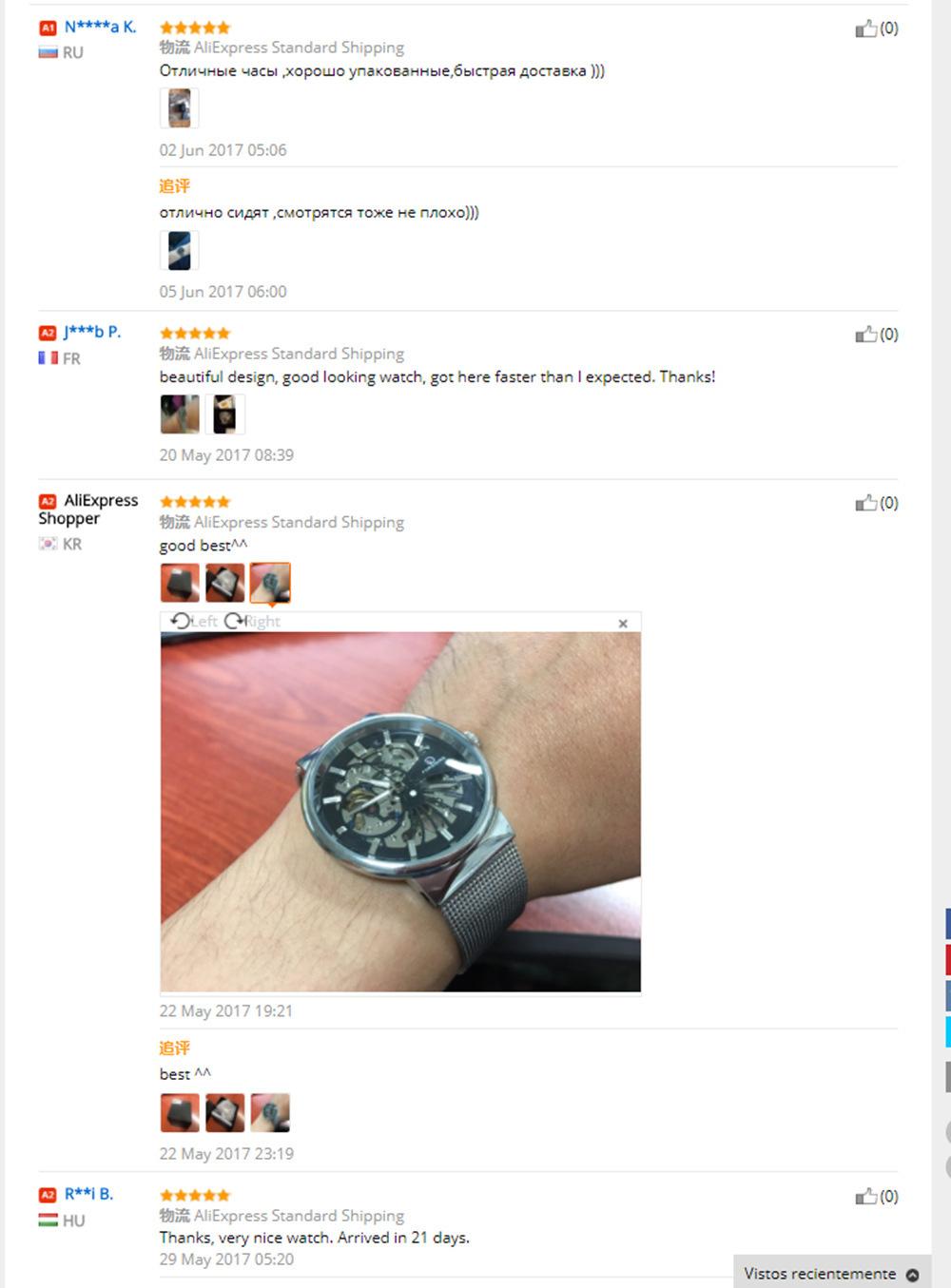Open N****a K.'s first review photo thumbnail
951x1288 pixels.
(179, 107)
